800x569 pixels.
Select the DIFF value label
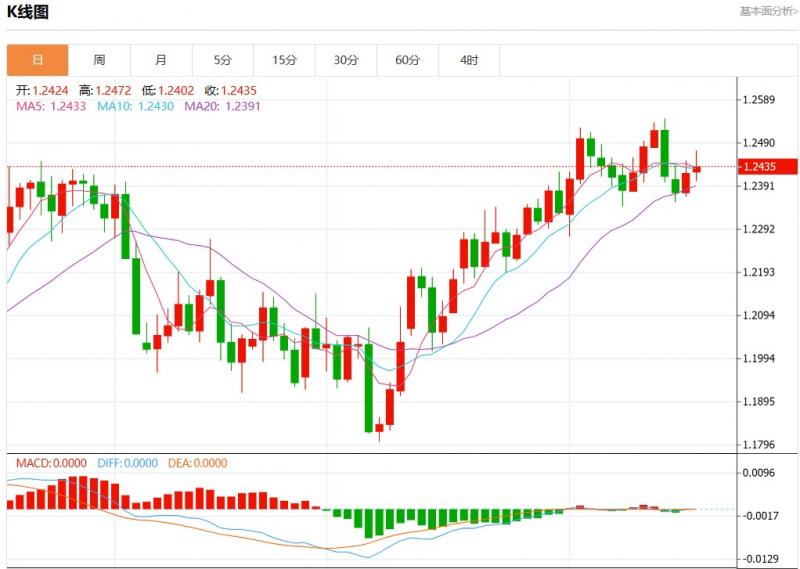[127, 463]
